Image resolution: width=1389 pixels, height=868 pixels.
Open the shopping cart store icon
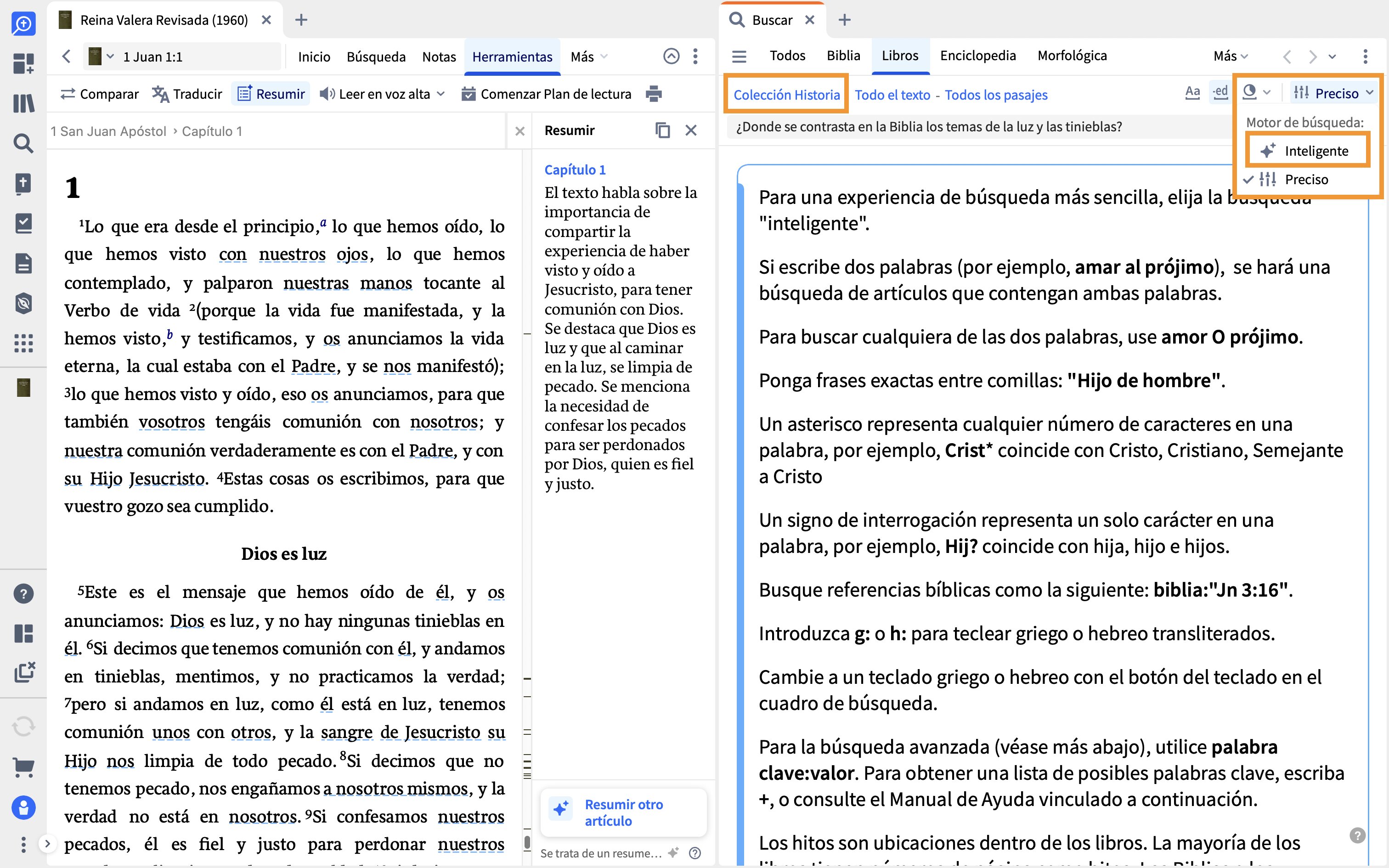point(23,767)
